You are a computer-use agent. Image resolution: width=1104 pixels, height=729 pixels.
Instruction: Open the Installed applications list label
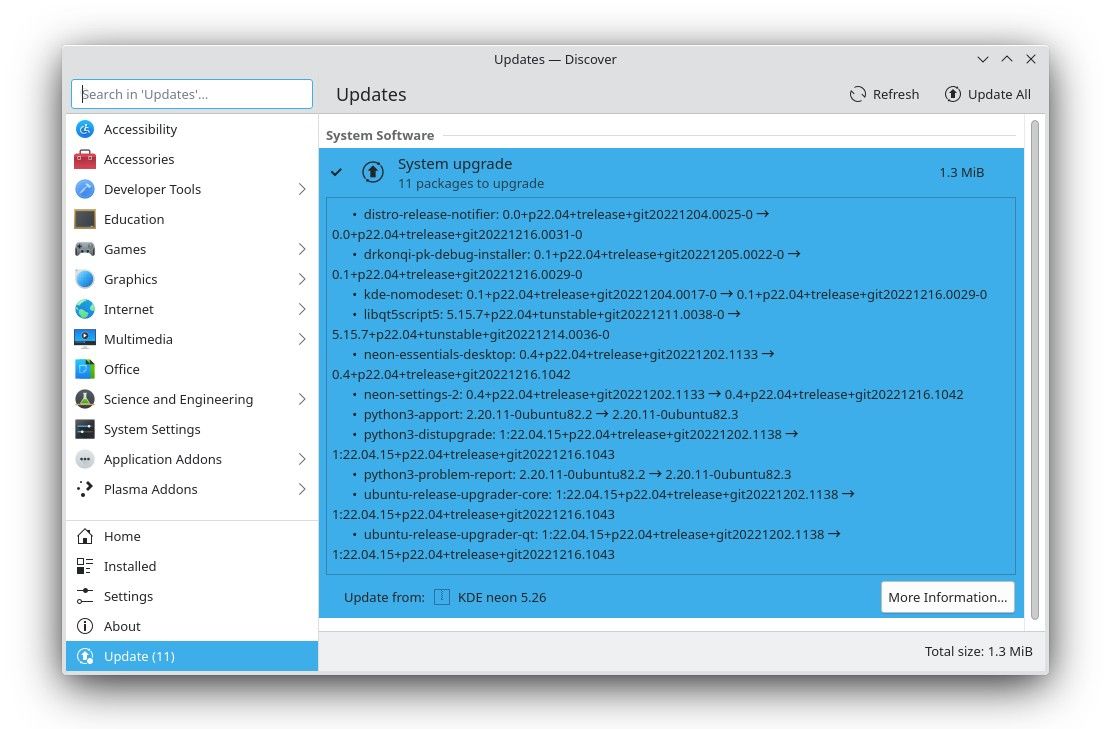click(x=130, y=566)
